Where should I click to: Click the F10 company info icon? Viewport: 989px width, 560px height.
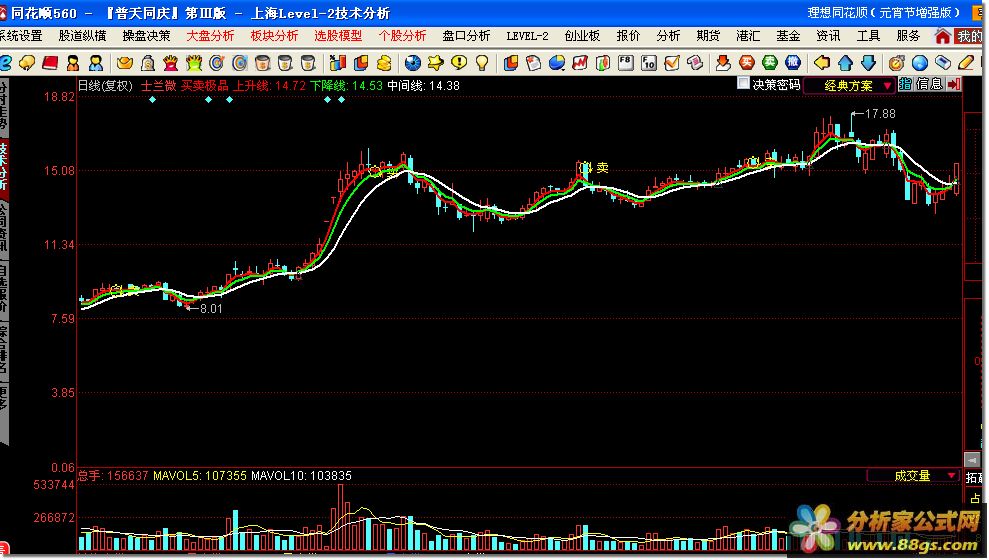[648, 62]
